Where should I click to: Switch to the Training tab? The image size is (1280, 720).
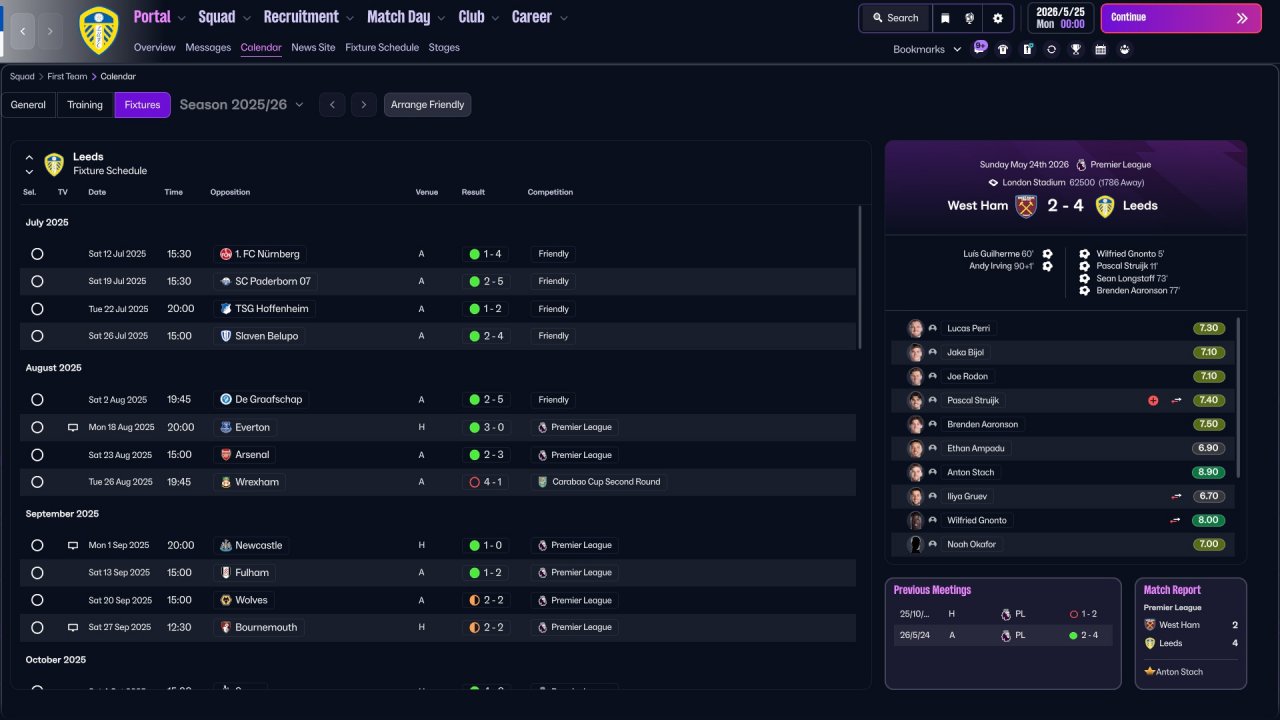85,105
